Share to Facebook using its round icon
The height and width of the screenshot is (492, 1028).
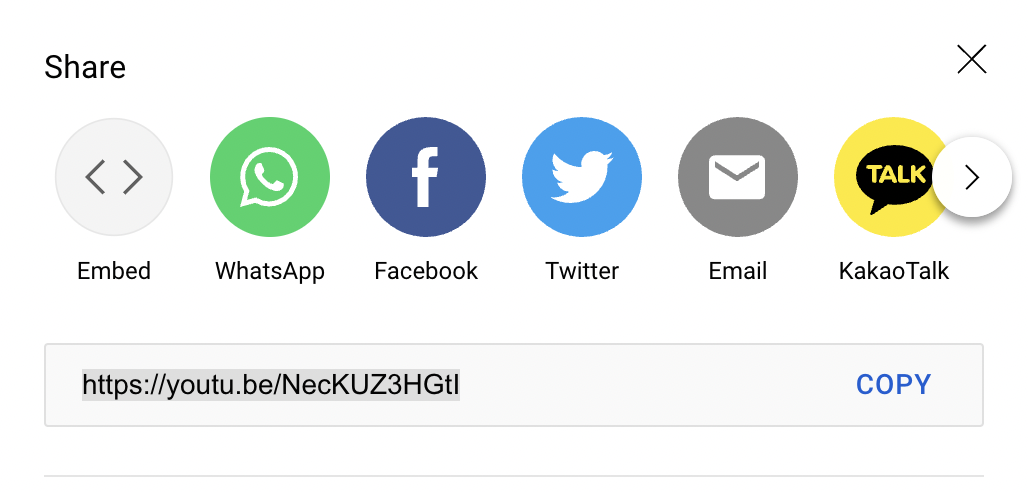(x=426, y=177)
